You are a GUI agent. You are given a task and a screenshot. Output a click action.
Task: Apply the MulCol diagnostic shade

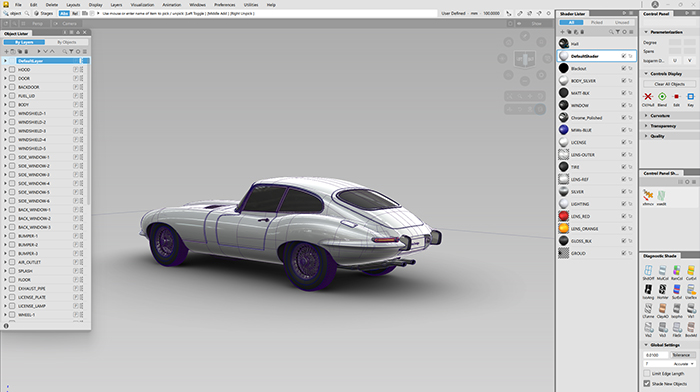[662, 270]
